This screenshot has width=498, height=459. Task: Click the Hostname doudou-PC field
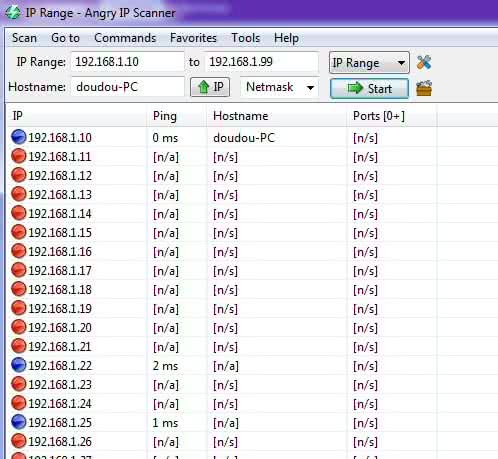tap(127, 87)
